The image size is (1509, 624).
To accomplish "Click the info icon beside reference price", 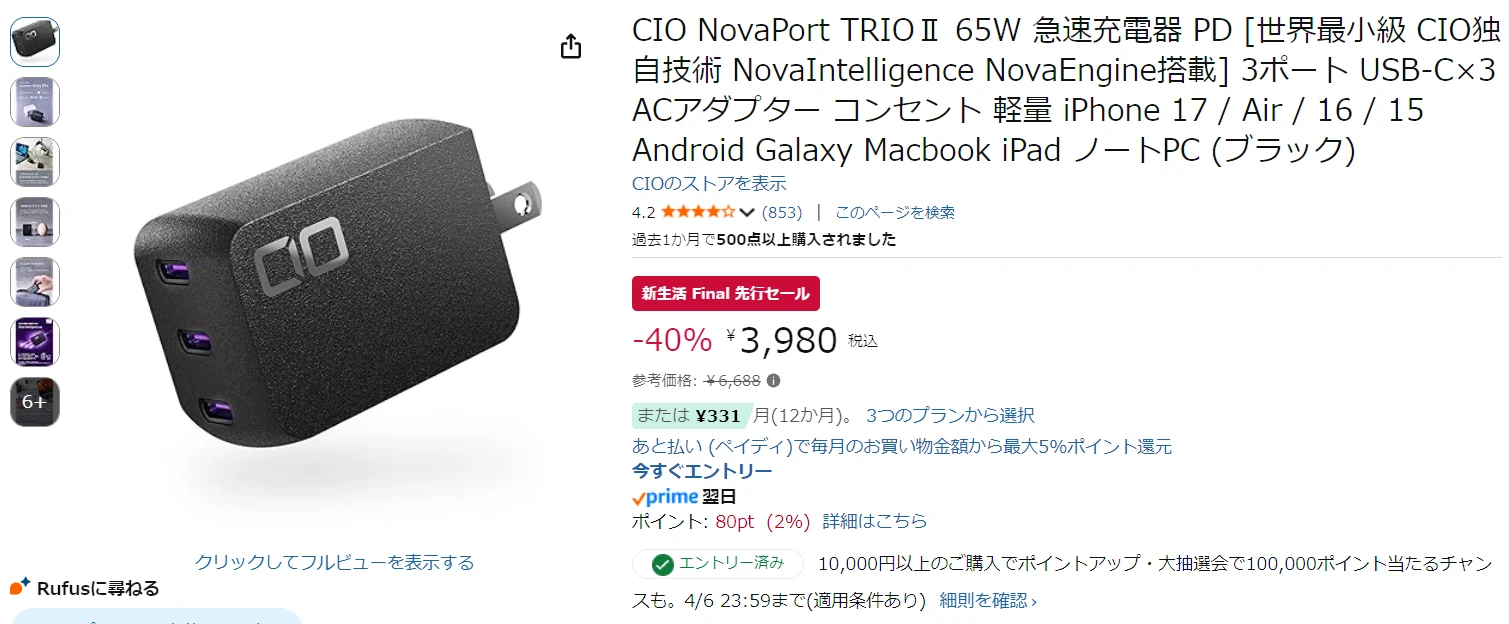I will coord(774,381).
